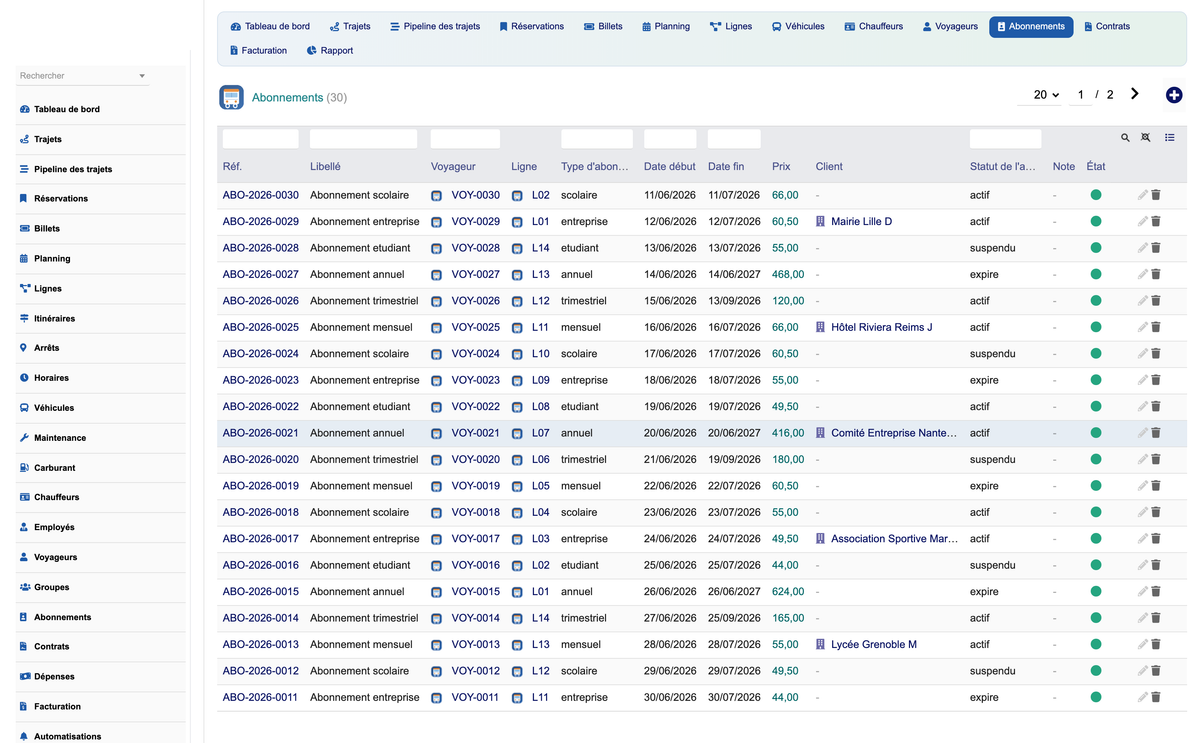Click date 26/06/2027 in row ABO-2026-0015

734,592
